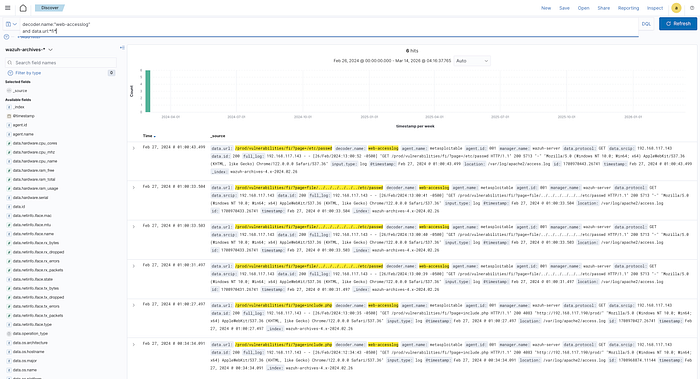Click the filter options icon below query bar
The image size is (700, 379).
point(6,37)
